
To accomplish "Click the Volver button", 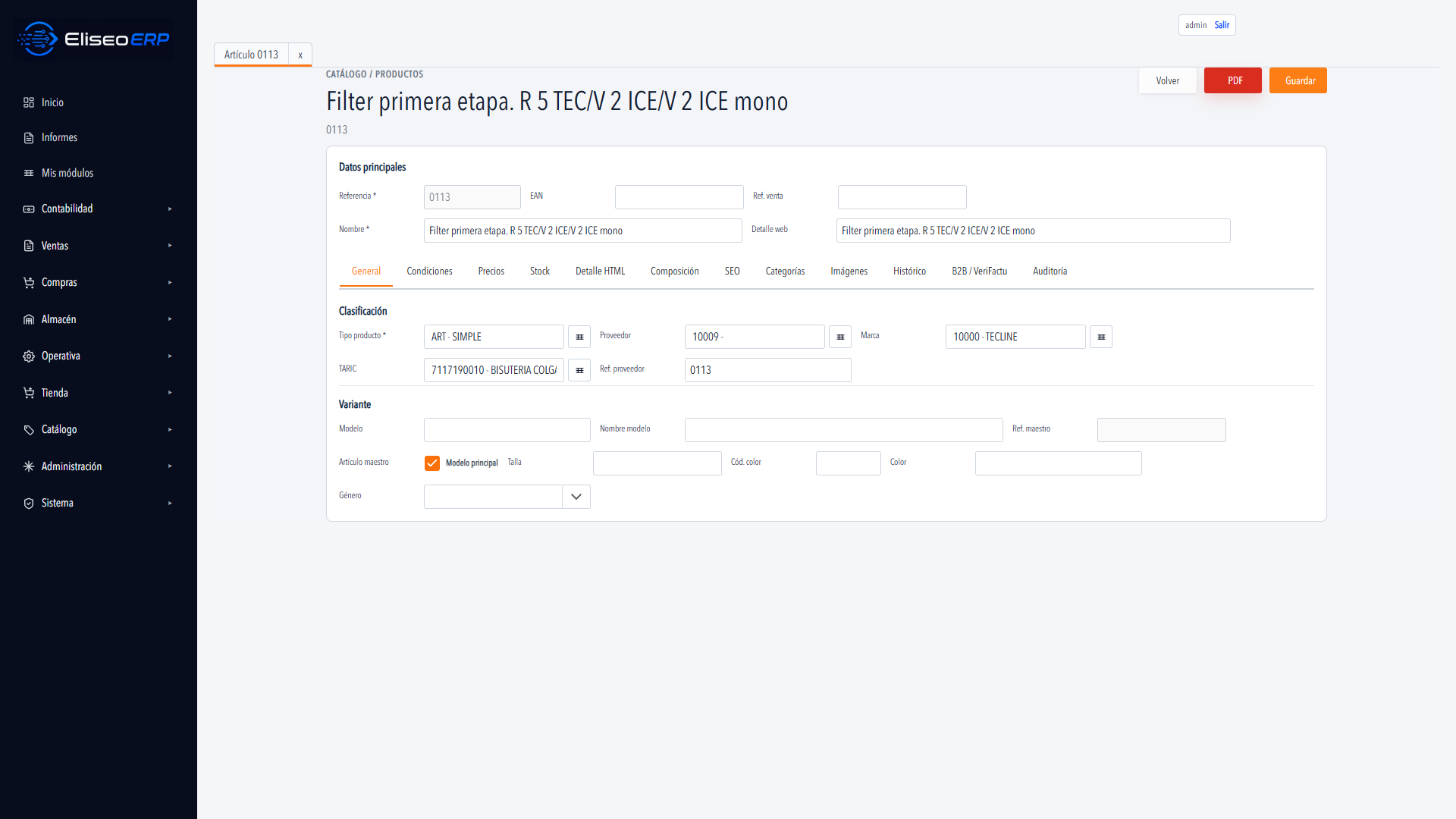I will [x=1168, y=80].
